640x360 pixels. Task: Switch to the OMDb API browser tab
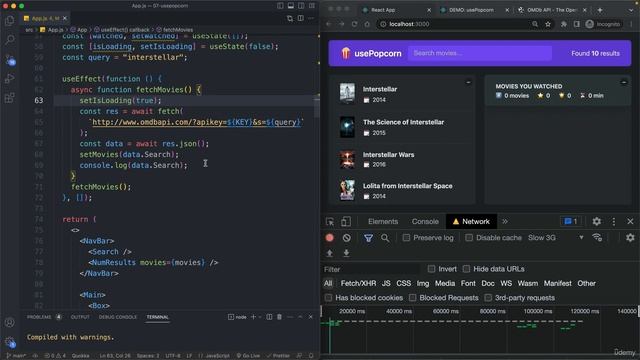(x=551, y=10)
